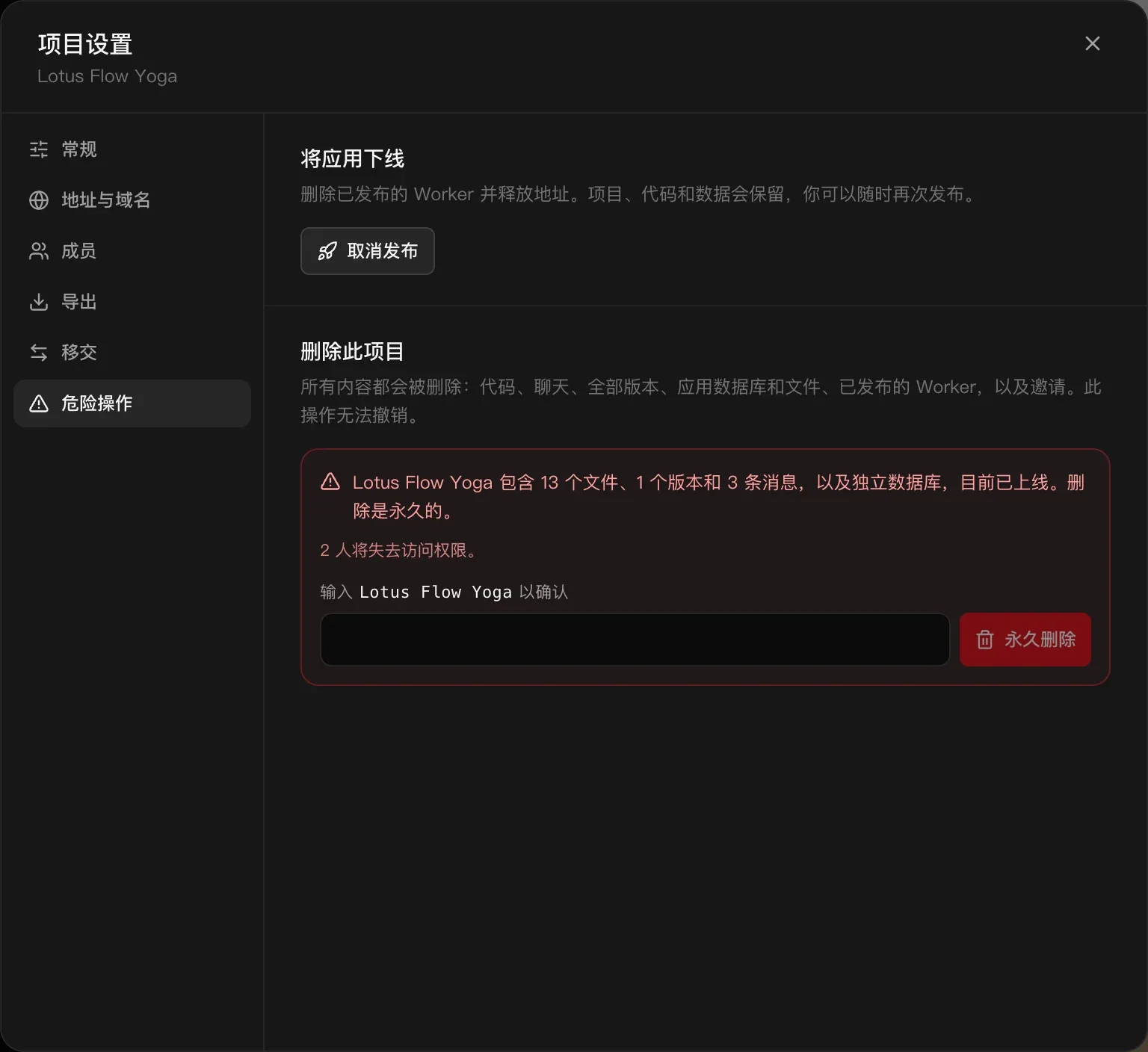Click the sliders icon beside 常规
Viewport: 1148px width, 1052px height.
[x=39, y=149]
